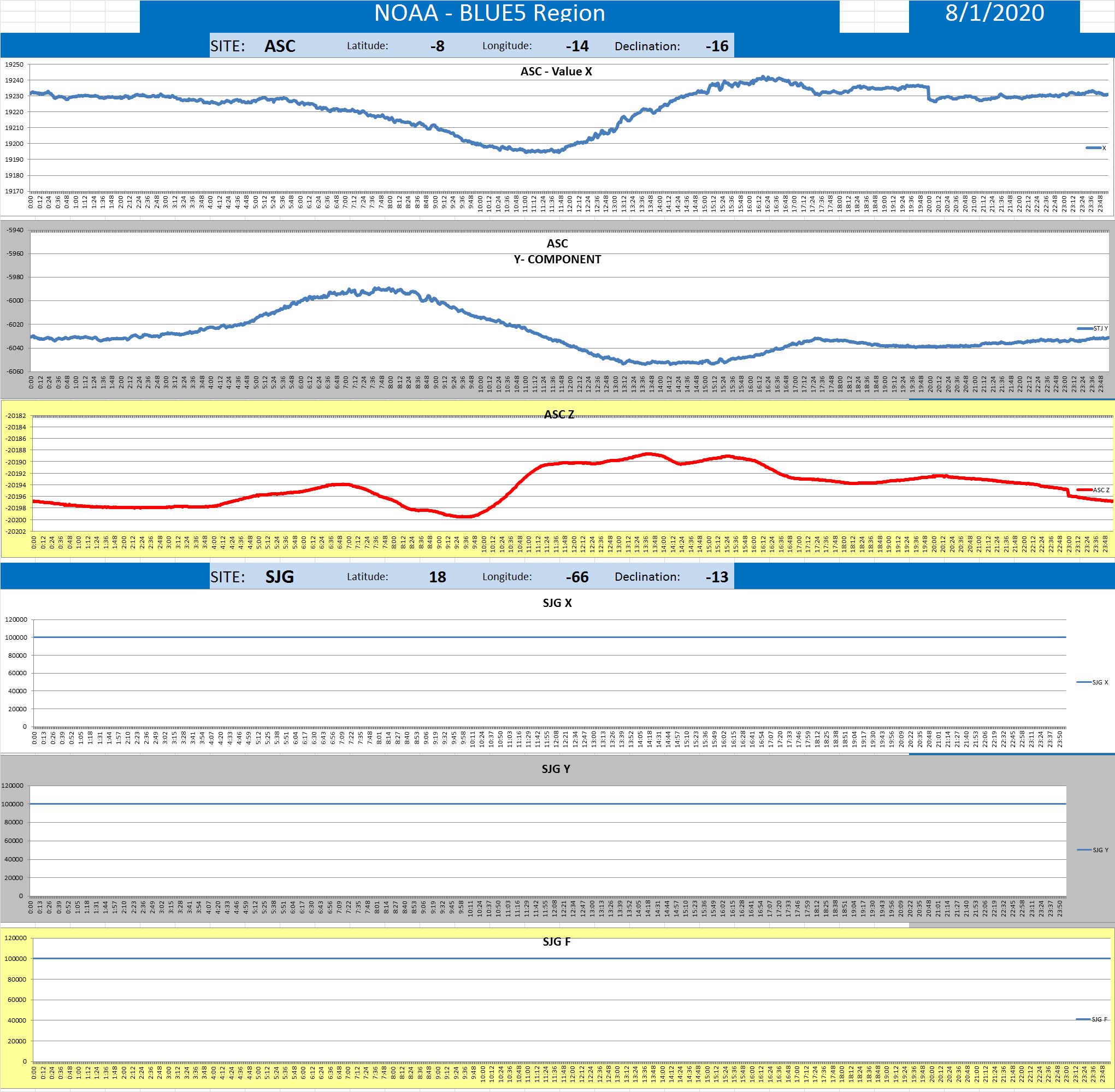Click the NOAA - BLUE5 Region title
Viewport: 1115px width, 1092px height.
(489, 14)
